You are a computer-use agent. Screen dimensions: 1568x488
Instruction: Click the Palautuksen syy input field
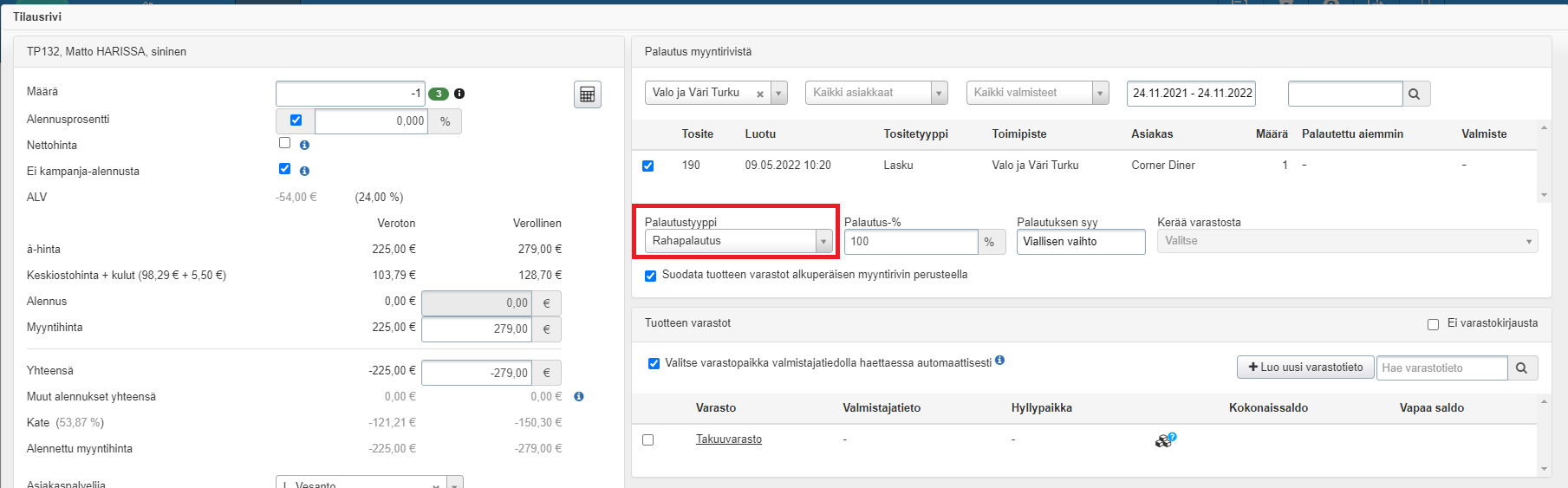click(1080, 242)
